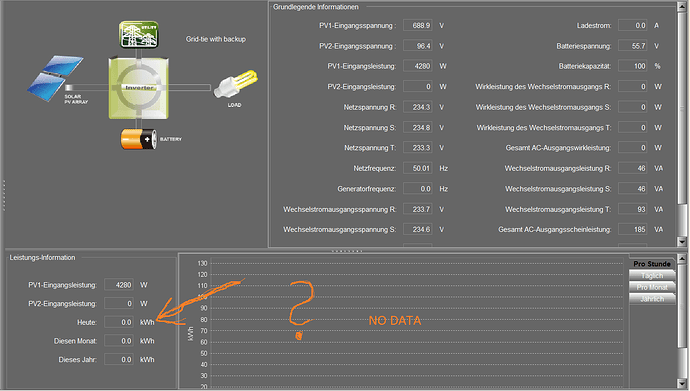Click scroll-down arrow of the chart panel
Image resolution: width=690 pixels, height=391 pixels.
click(x=682, y=384)
